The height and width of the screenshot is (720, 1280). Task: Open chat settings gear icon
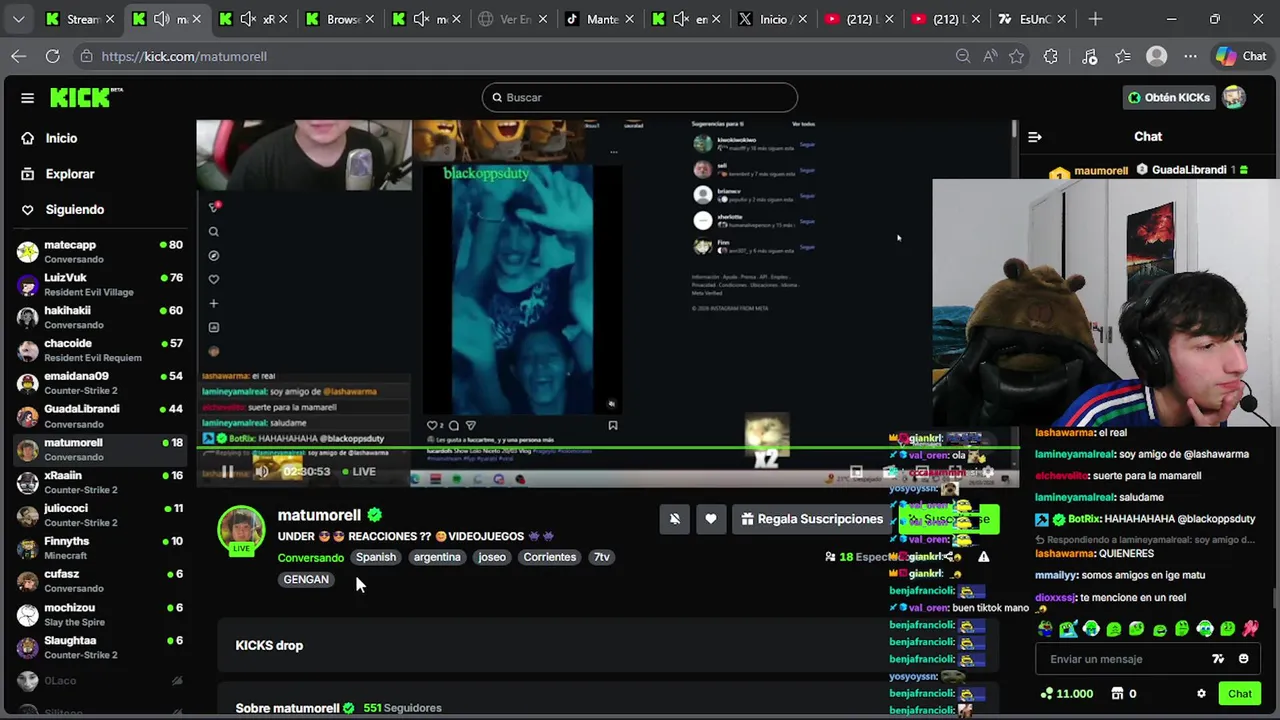(1202, 694)
